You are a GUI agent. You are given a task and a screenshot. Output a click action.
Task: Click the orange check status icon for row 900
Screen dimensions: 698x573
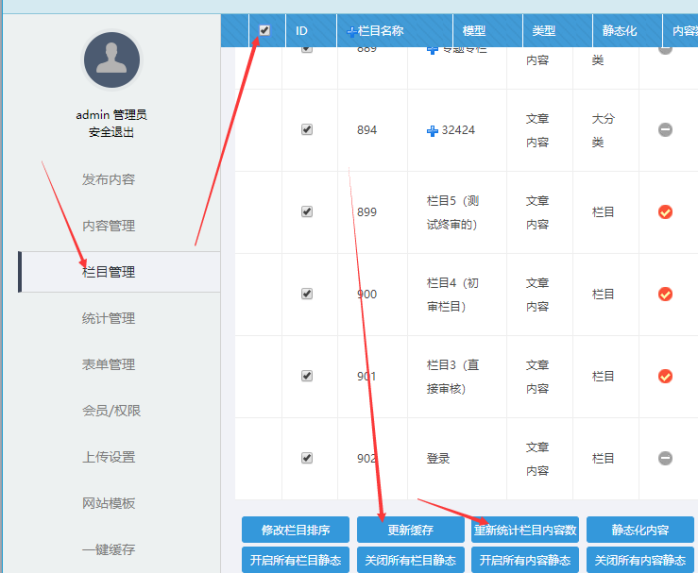click(x=665, y=294)
